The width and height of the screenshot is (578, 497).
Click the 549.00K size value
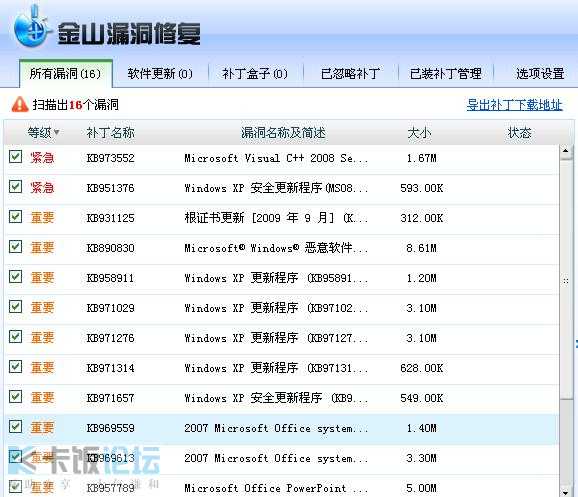(x=421, y=398)
